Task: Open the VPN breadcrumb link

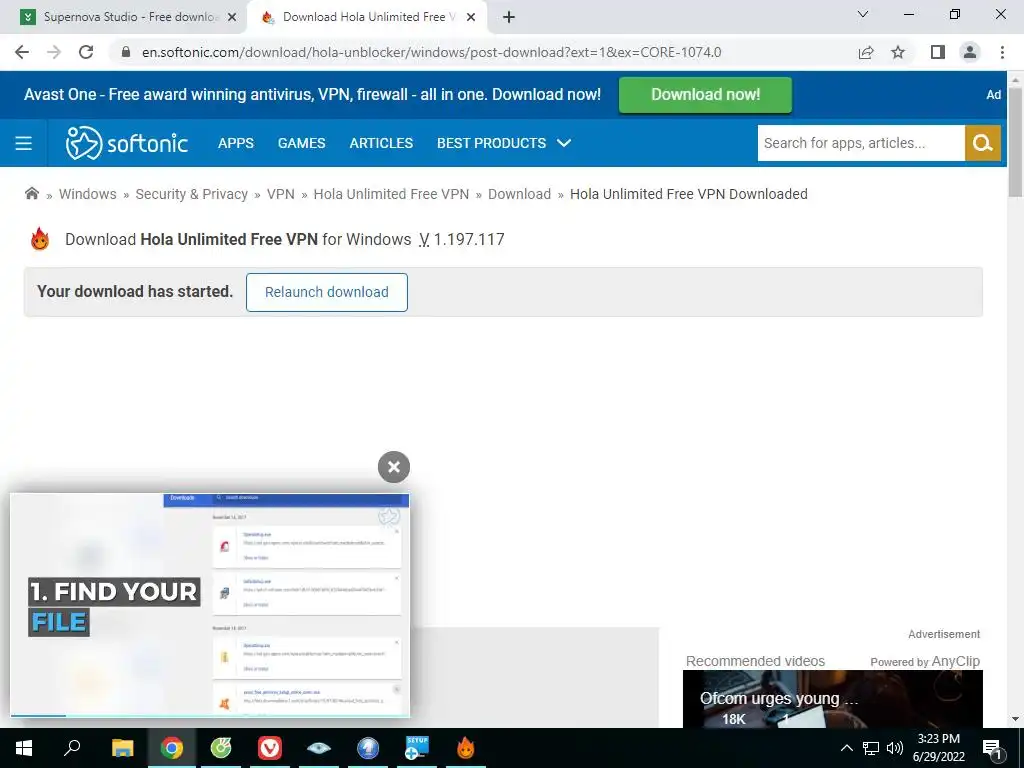Action: tap(281, 194)
